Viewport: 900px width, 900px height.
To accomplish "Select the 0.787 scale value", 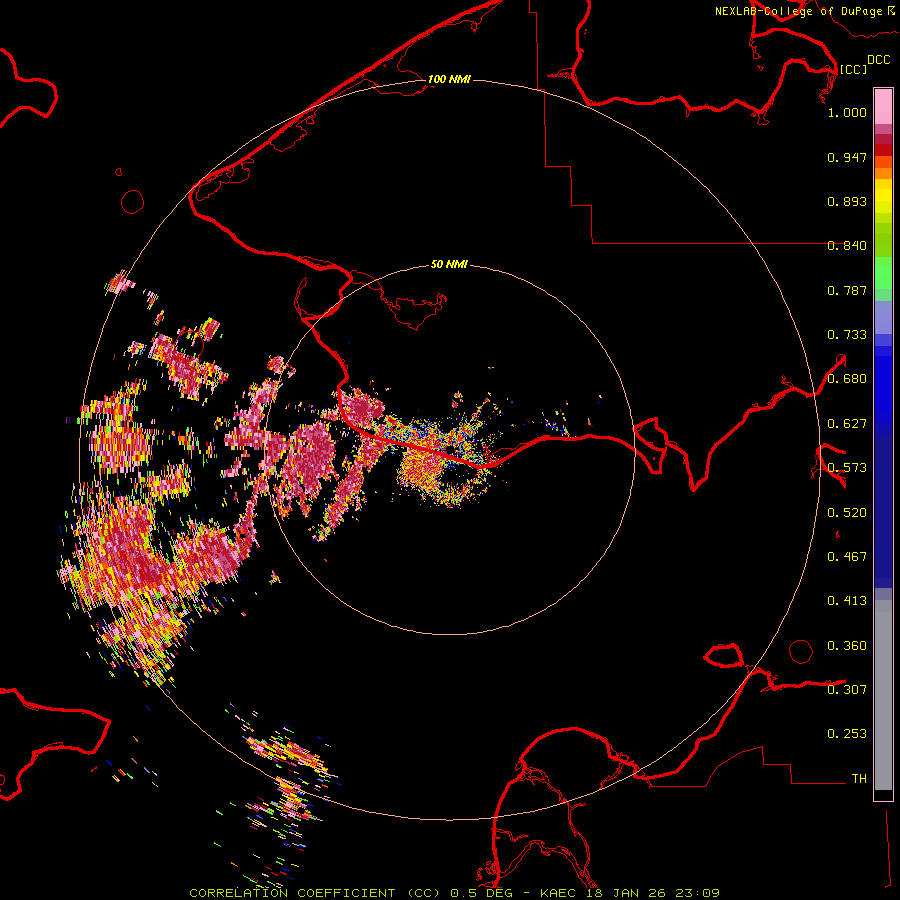I will pos(847,290).
